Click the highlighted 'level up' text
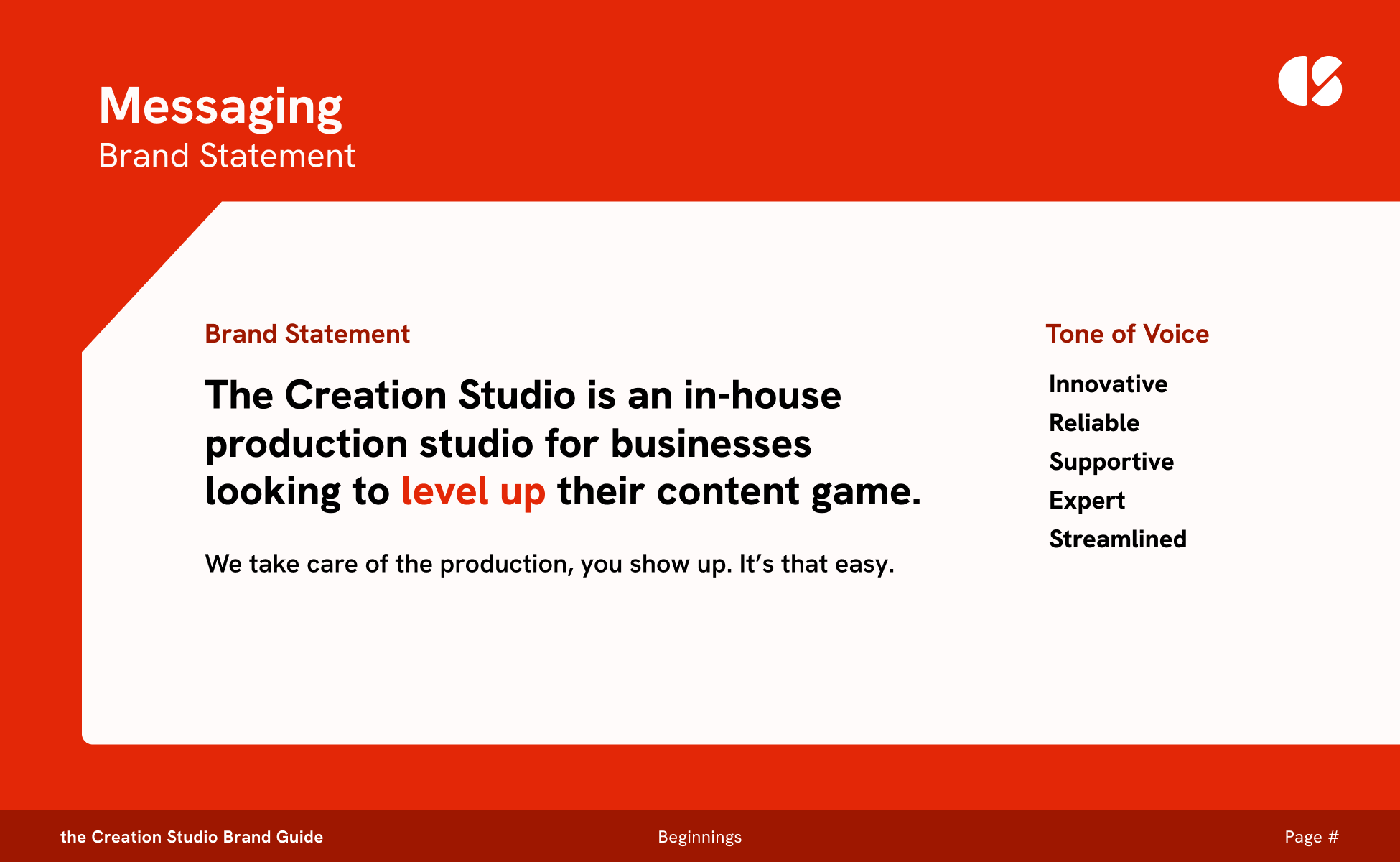1400x862 pixels. 473,492
